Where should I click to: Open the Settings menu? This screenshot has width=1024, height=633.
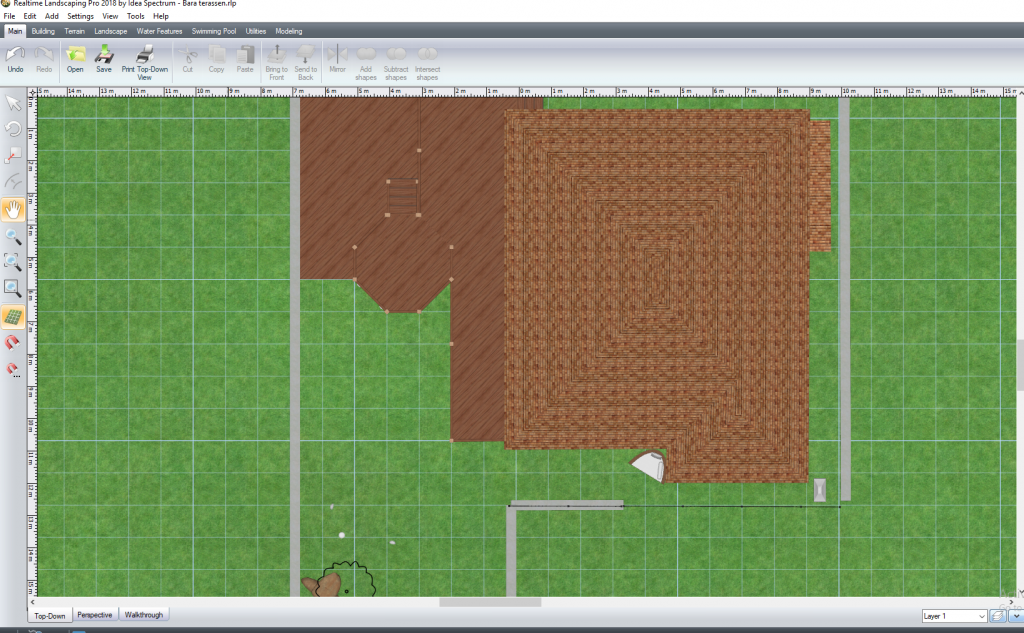[x=80, y=17]
